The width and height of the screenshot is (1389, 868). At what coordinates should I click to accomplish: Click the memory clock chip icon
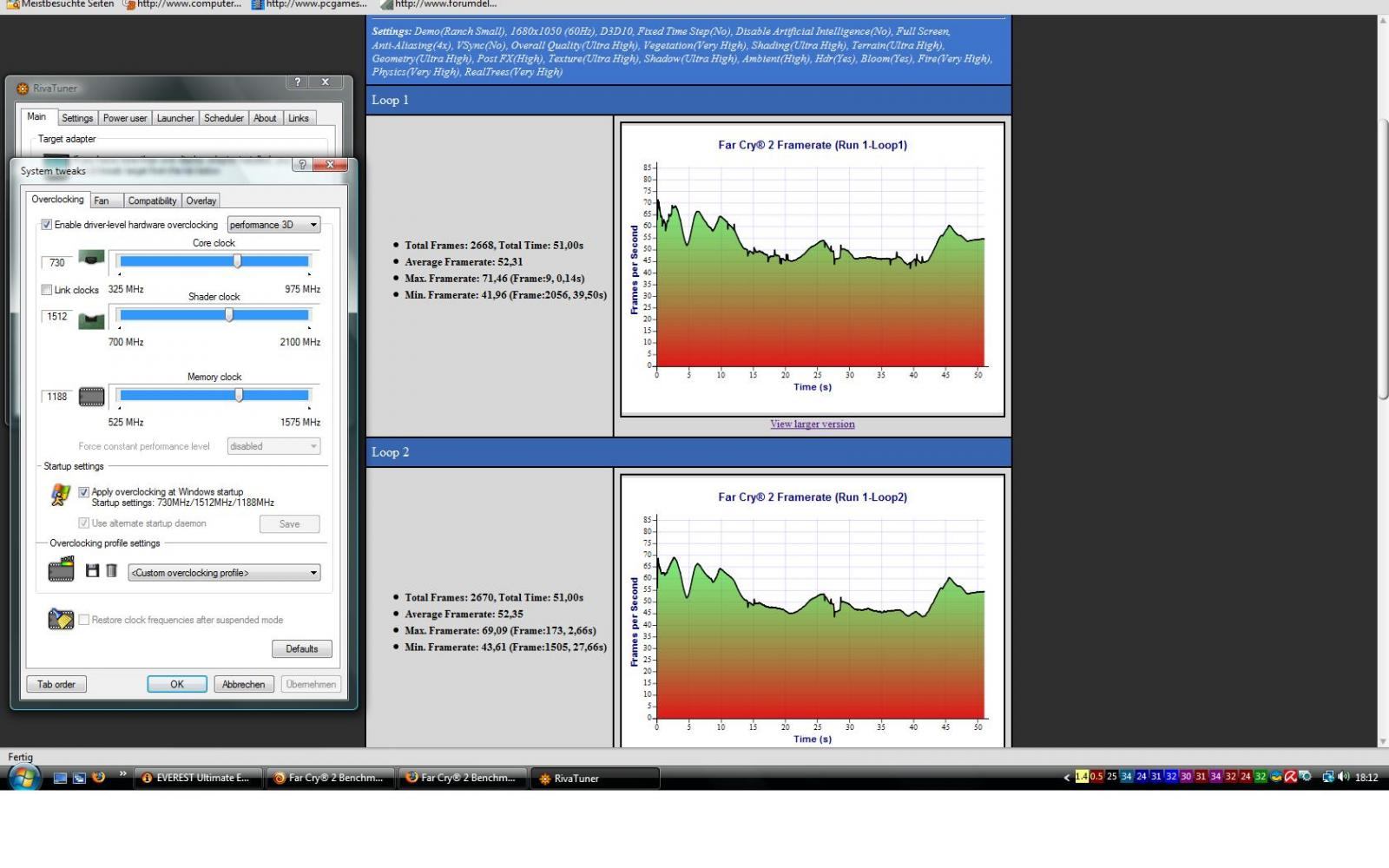pyautogui.click(x=91, y=397)
